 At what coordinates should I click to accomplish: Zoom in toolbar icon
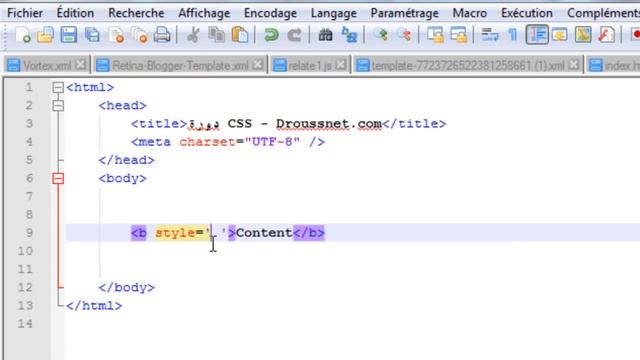381,35
